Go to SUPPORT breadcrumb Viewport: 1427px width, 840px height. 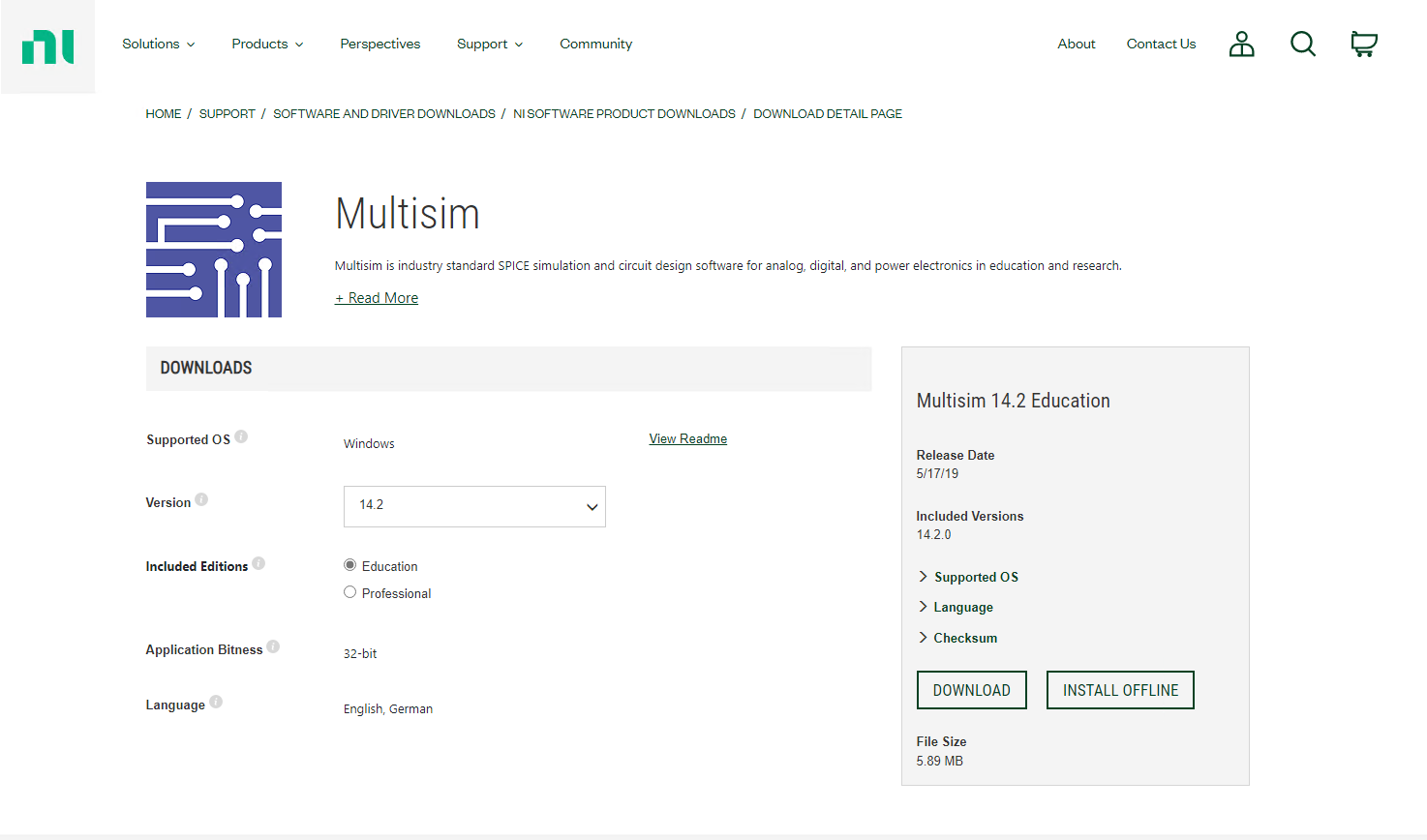point(228,113)
